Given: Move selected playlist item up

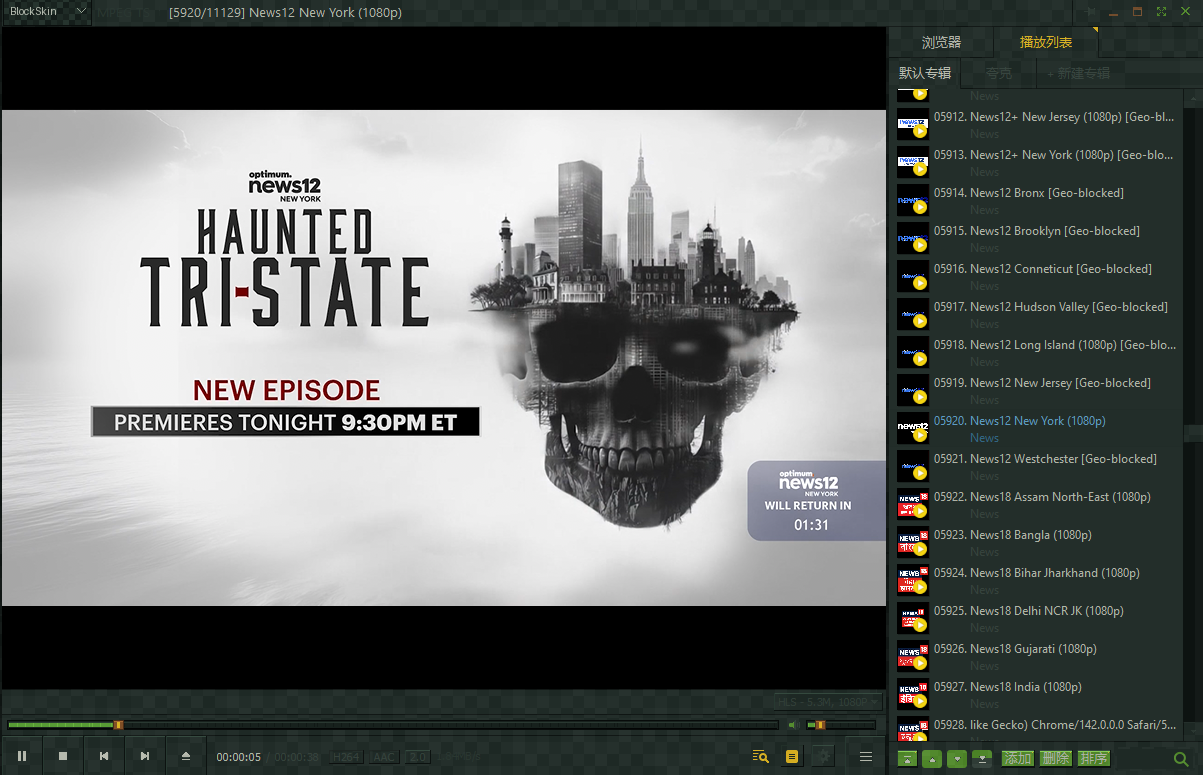Looking at the screenshot, I should [x=932, y=759].
